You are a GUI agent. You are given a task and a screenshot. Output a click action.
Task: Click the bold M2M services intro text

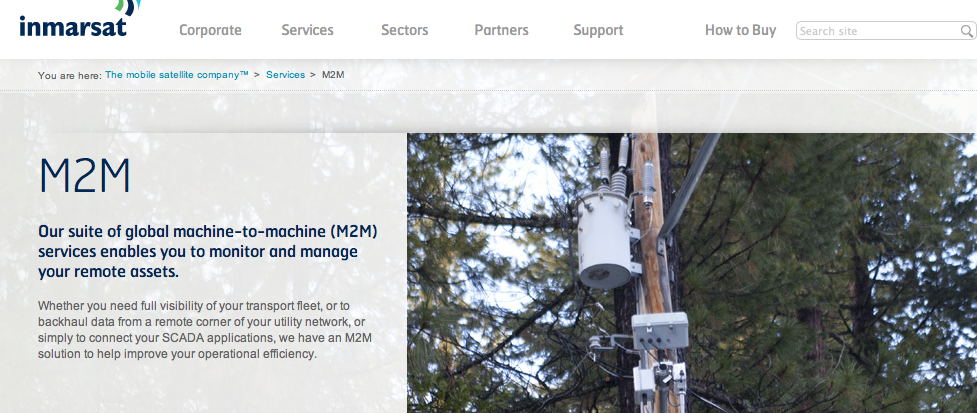point(207,251)
